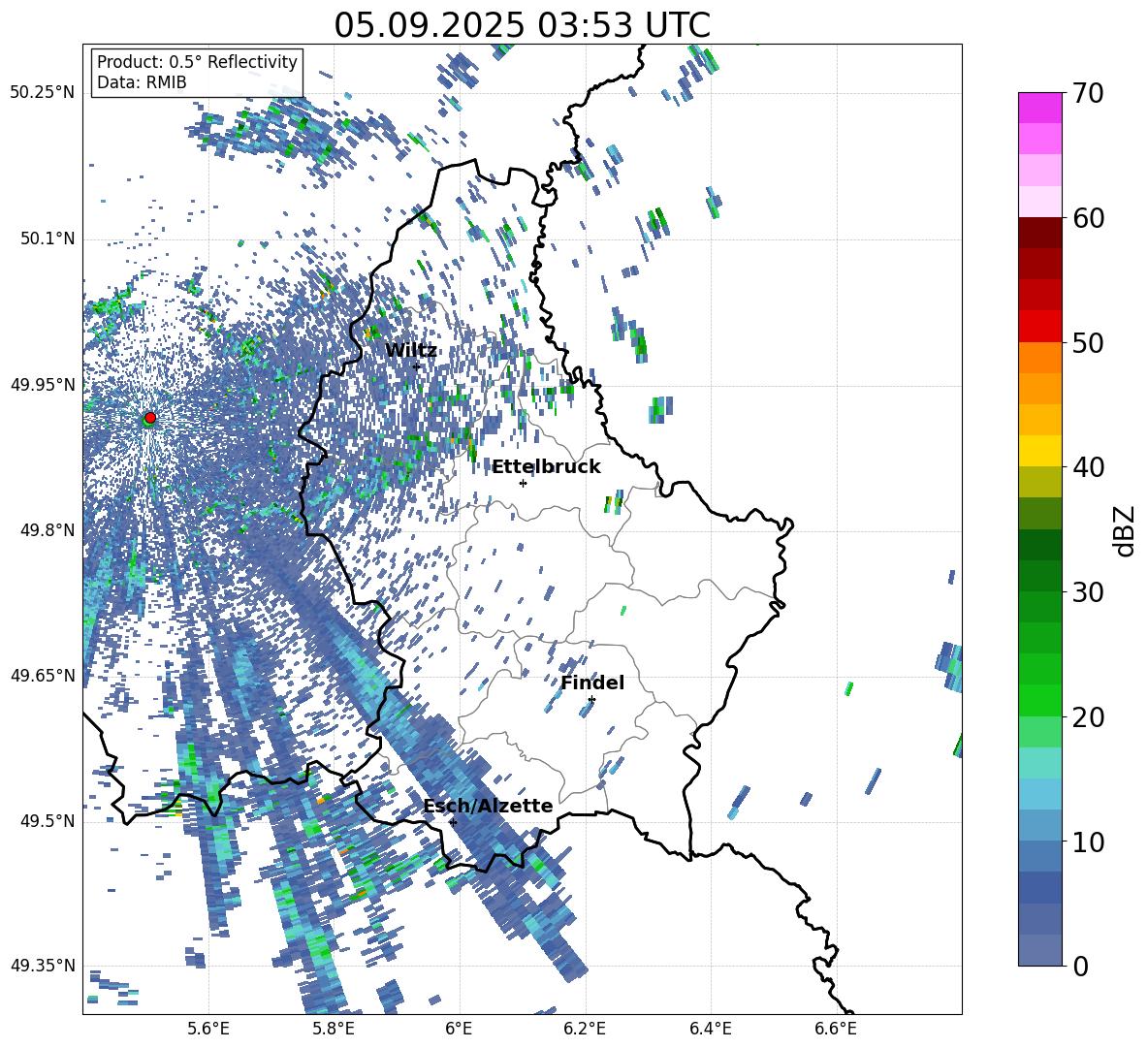The height and width of the screenshot is (1048, 1148).
Task: Click the colorbar label 30
Action: pyautogui.click(x=1088, y=592)
